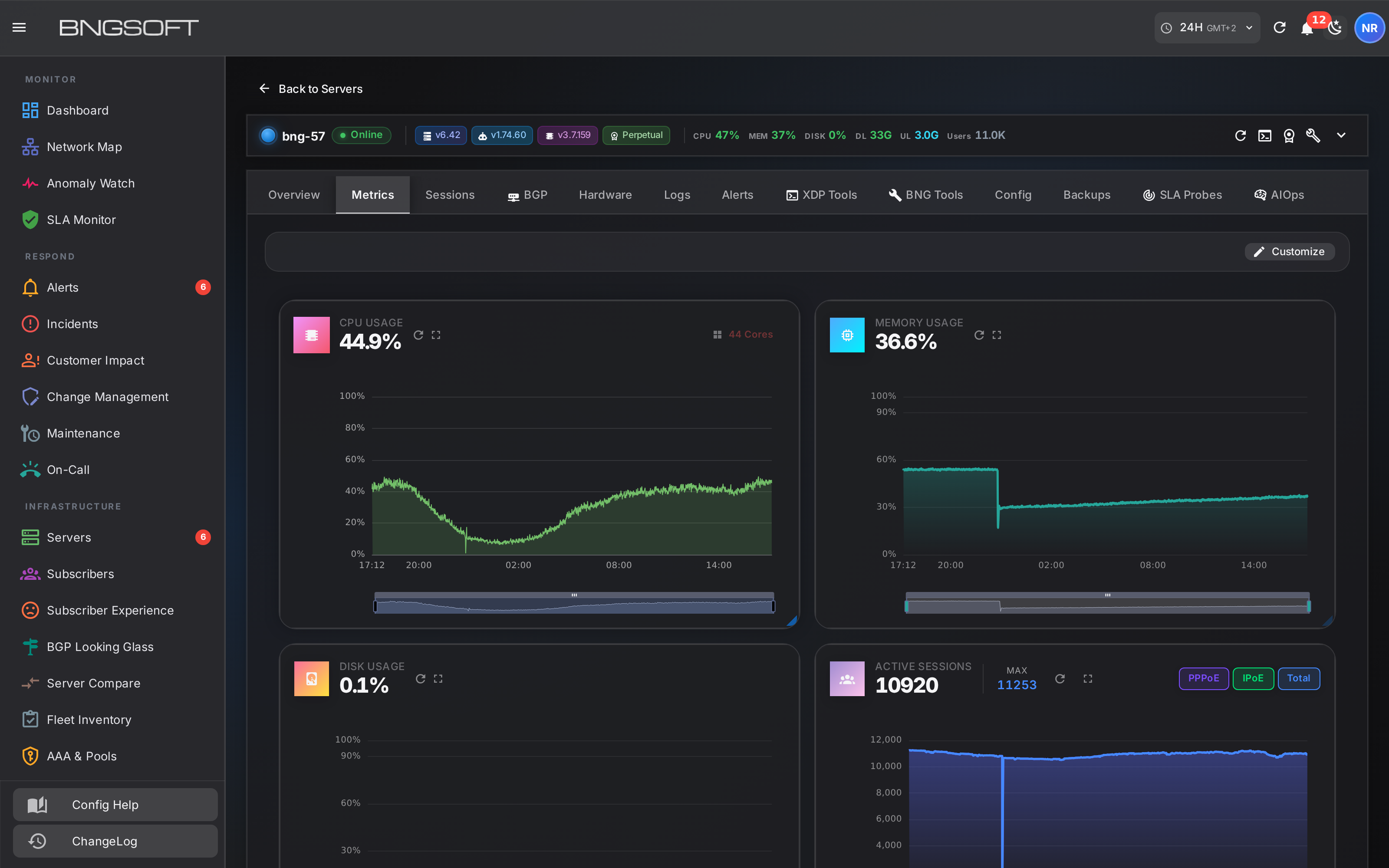Refresh the Disk Usage chart
1389x868 pixels.
421,678
